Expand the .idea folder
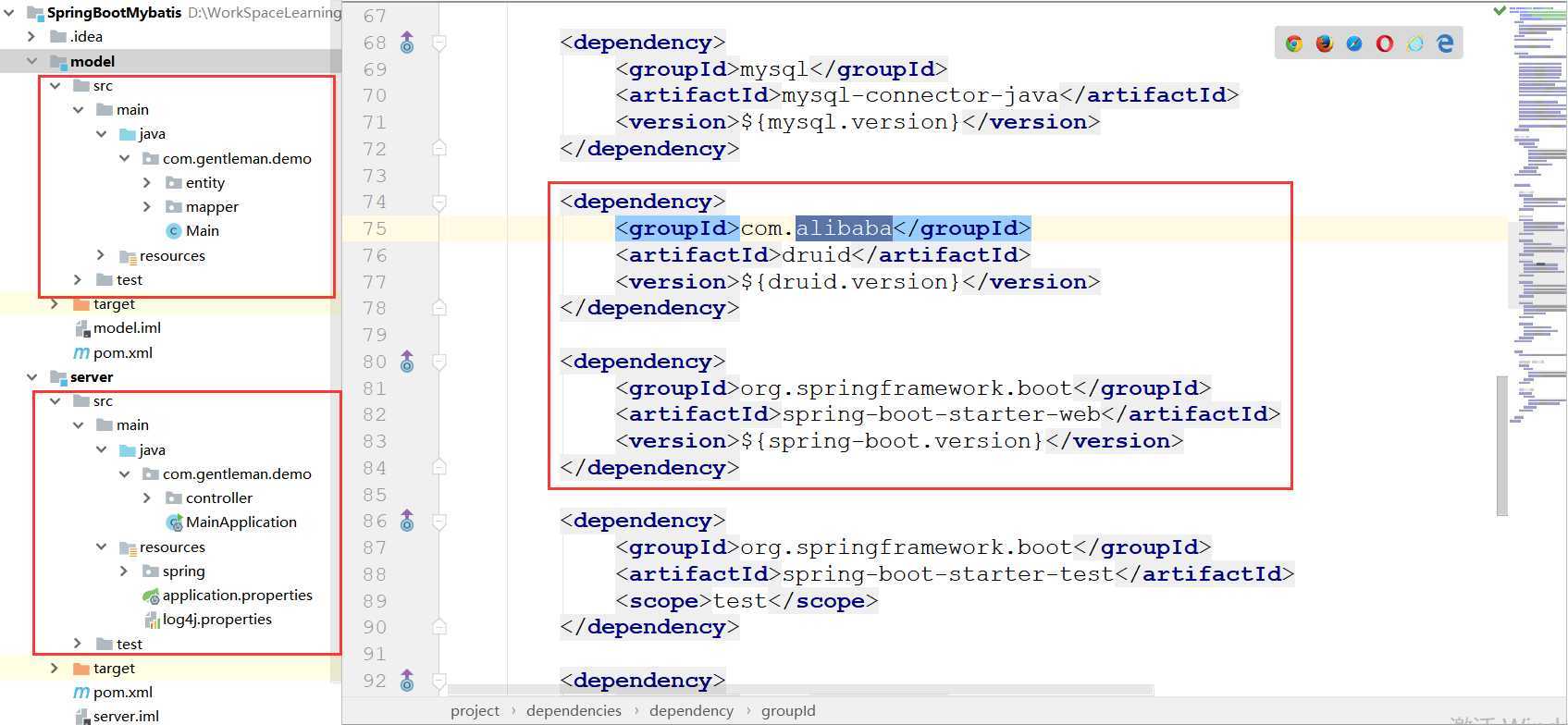1568x725 pixels. pos(32,37)
